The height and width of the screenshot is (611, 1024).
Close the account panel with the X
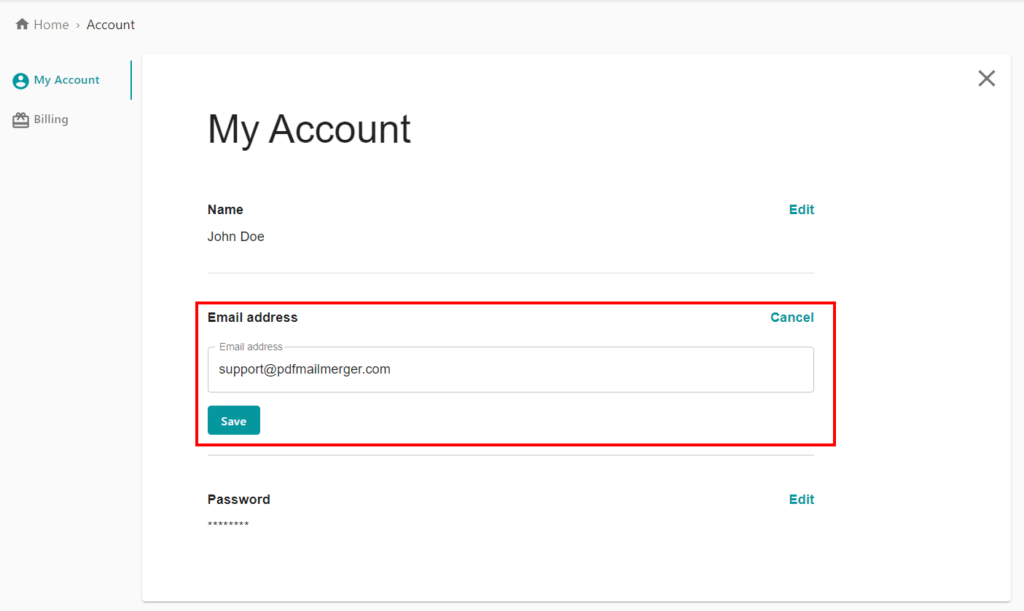pos(986,78)
